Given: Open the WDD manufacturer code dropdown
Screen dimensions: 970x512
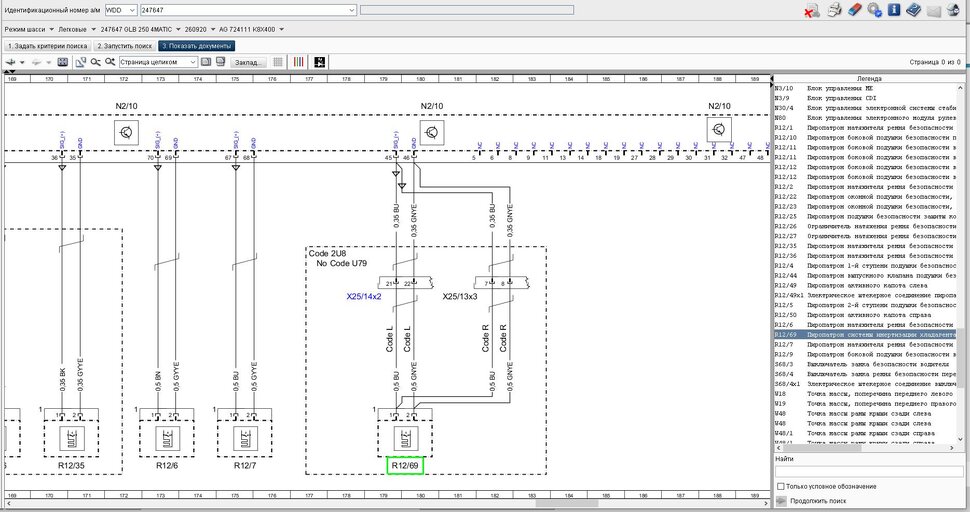Looking at the screenshot, I should [132, 10].
